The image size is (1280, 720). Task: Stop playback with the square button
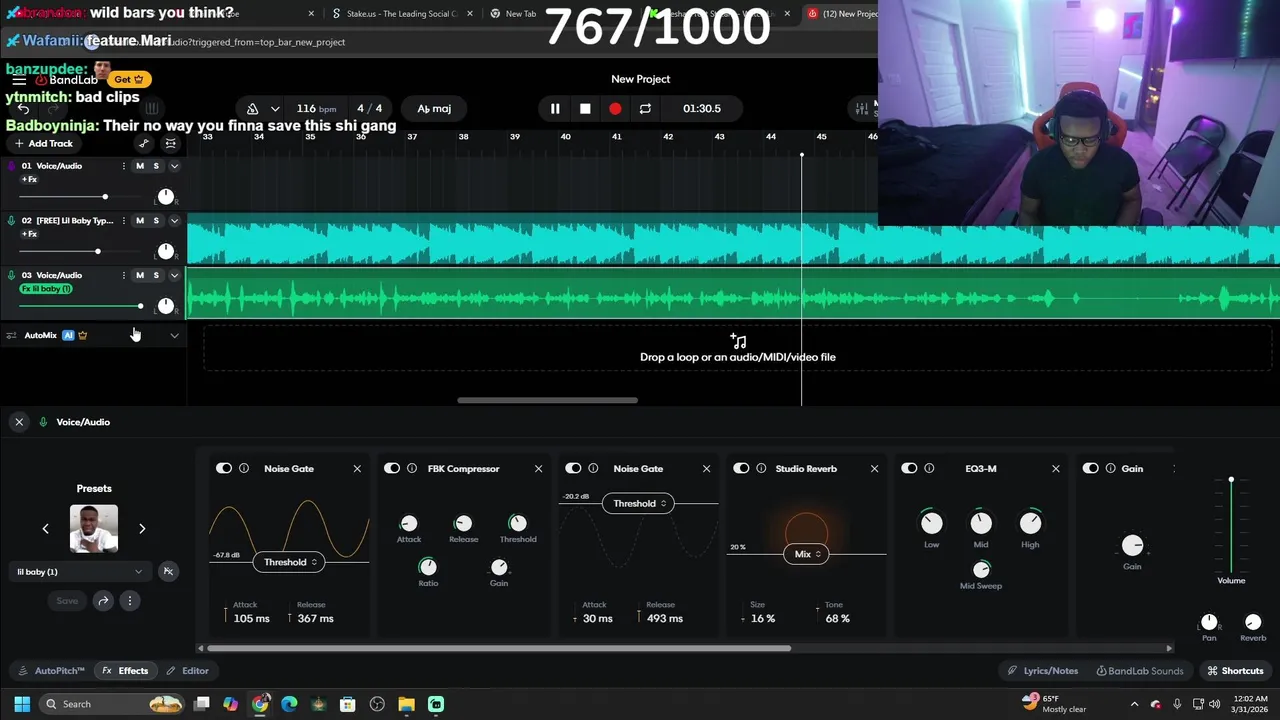click(585, 108)
